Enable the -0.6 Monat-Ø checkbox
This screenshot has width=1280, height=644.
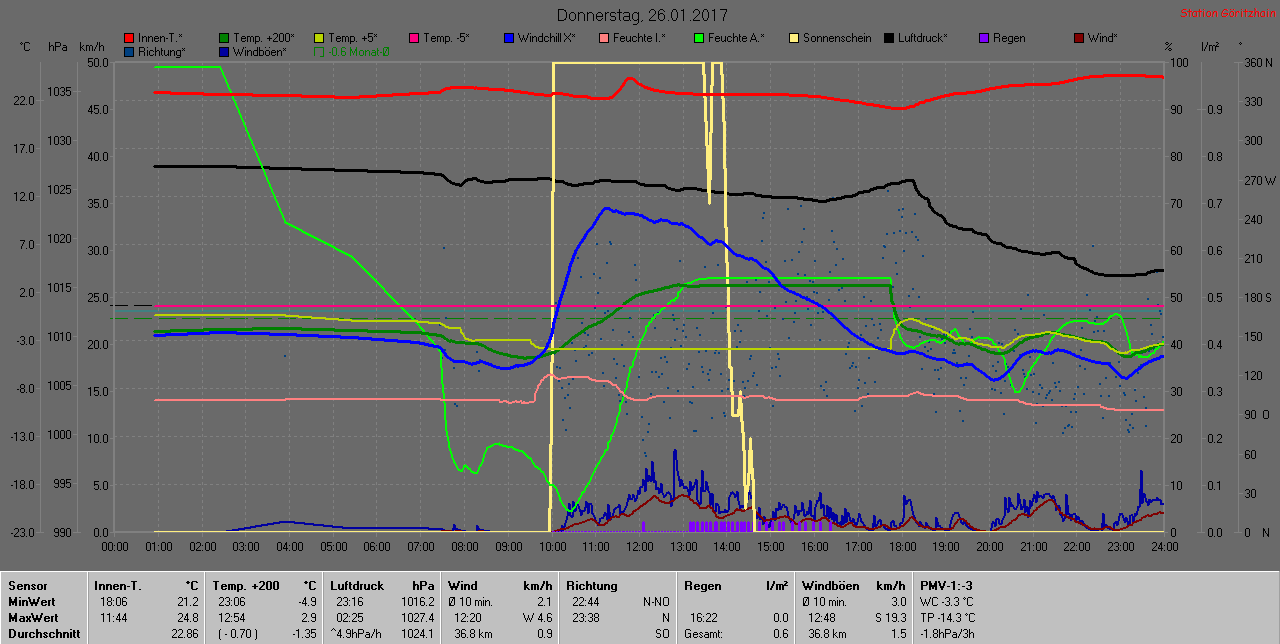[x=320, y=52]
